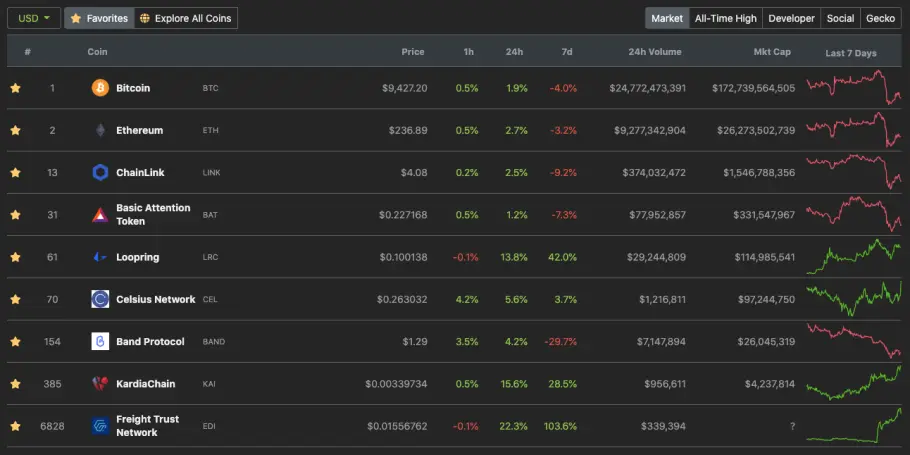Open the Freight Trust Network link
910x455 pixels.
(147, 426)
